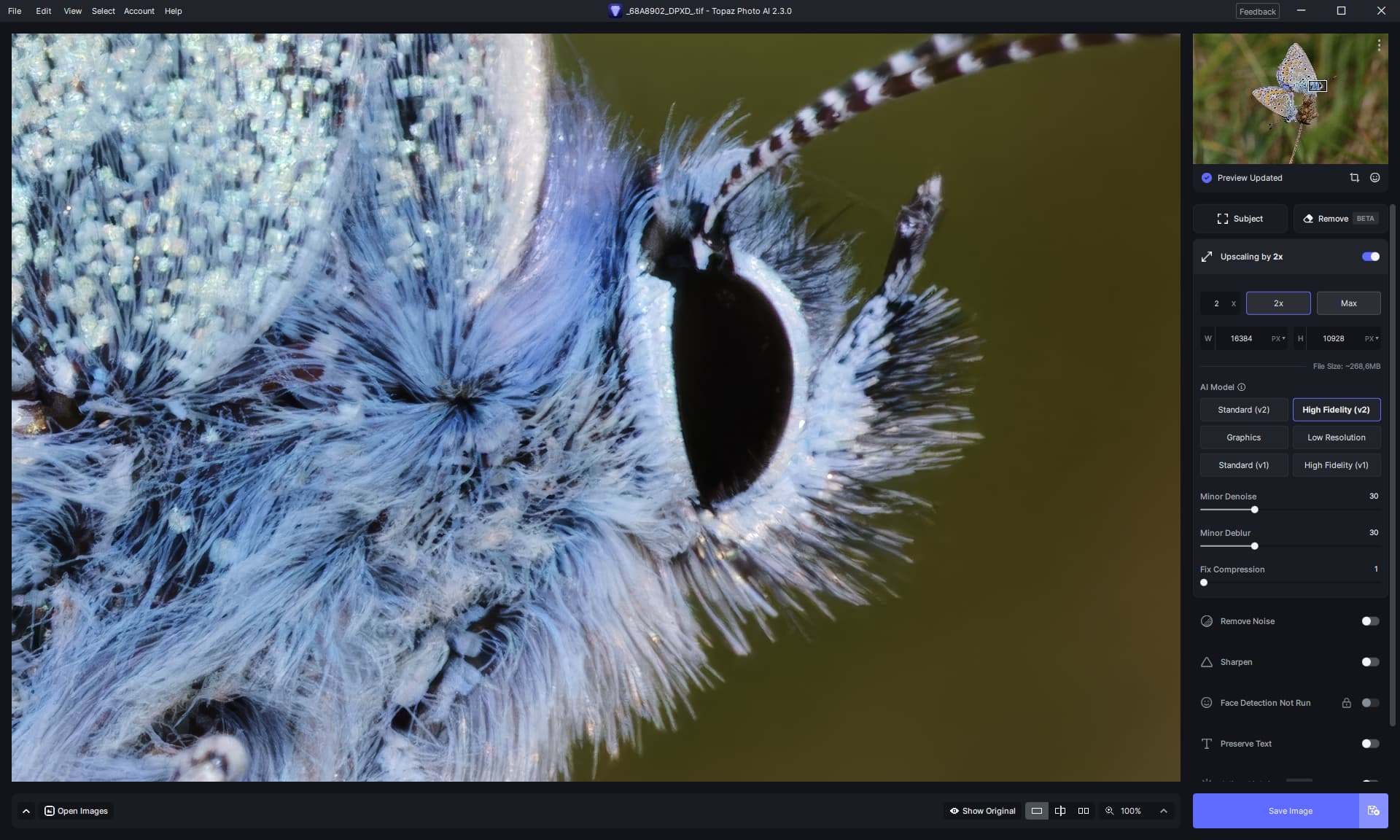
Task: Click the upscale width input field
Action: pos(1241,338)
